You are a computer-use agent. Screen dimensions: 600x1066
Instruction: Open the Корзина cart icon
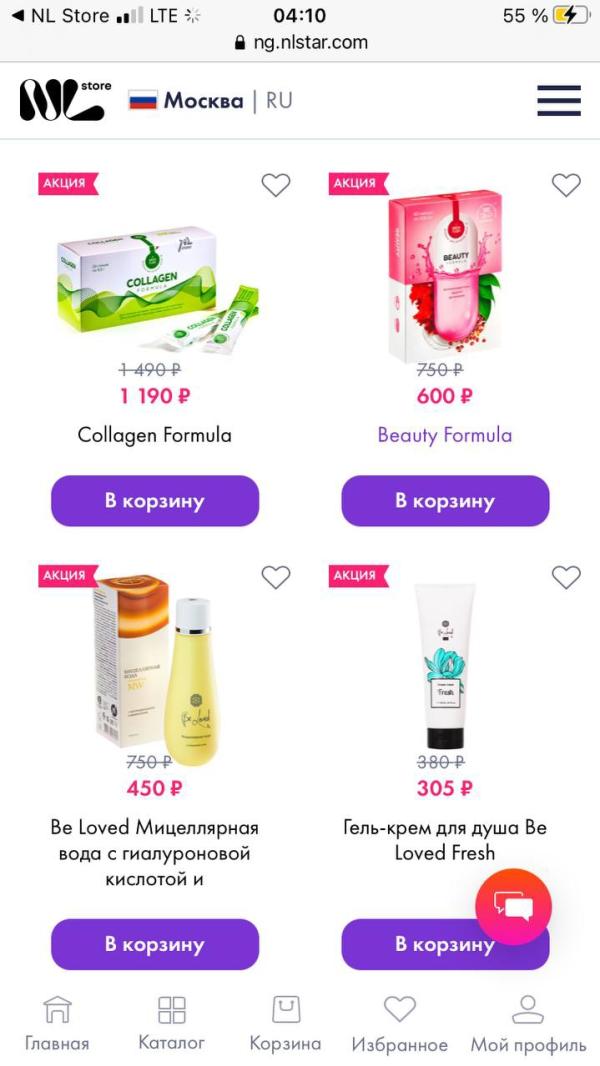click(285, 1023)
